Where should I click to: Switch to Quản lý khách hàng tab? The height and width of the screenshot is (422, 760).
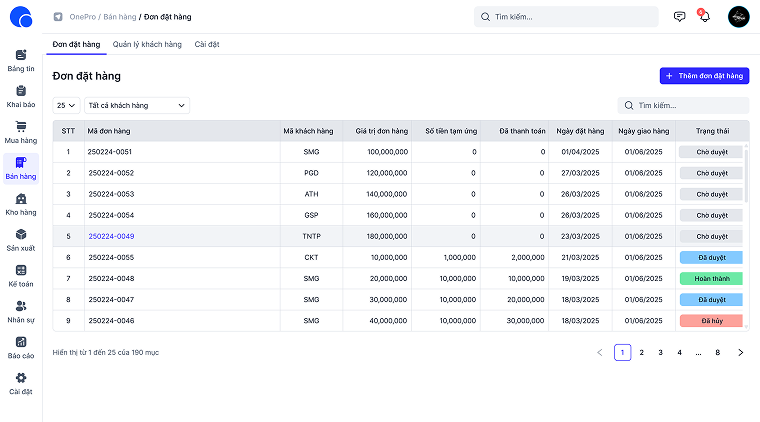[x=147, y=45]
